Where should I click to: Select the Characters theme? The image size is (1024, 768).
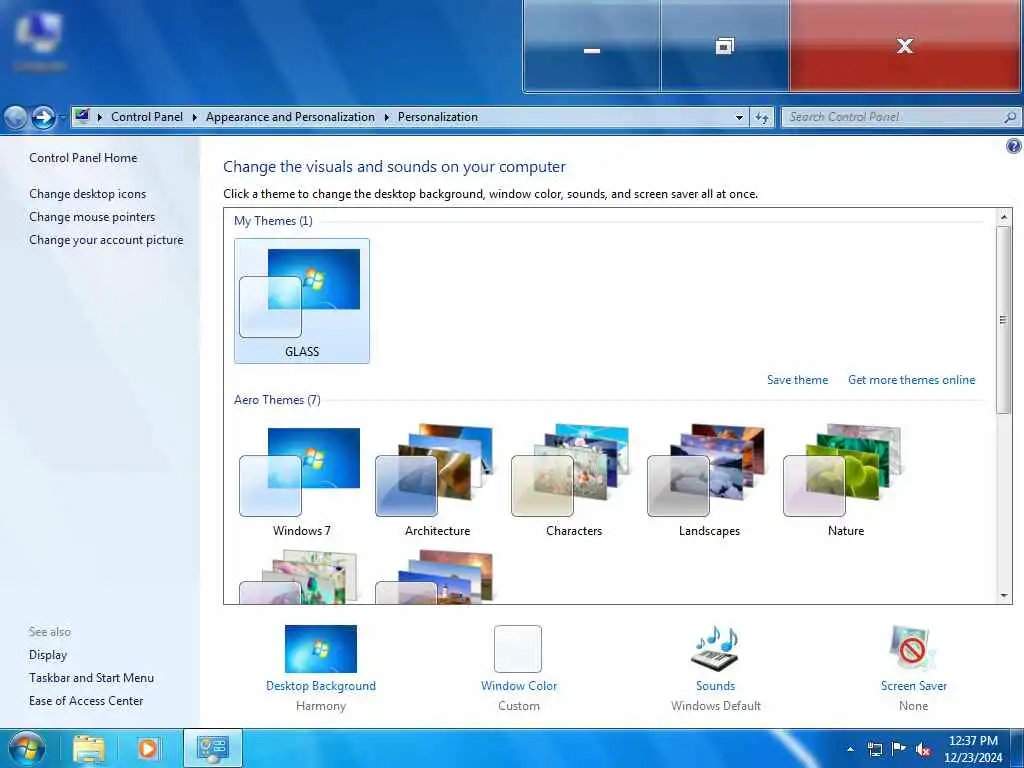coord(573,481)
